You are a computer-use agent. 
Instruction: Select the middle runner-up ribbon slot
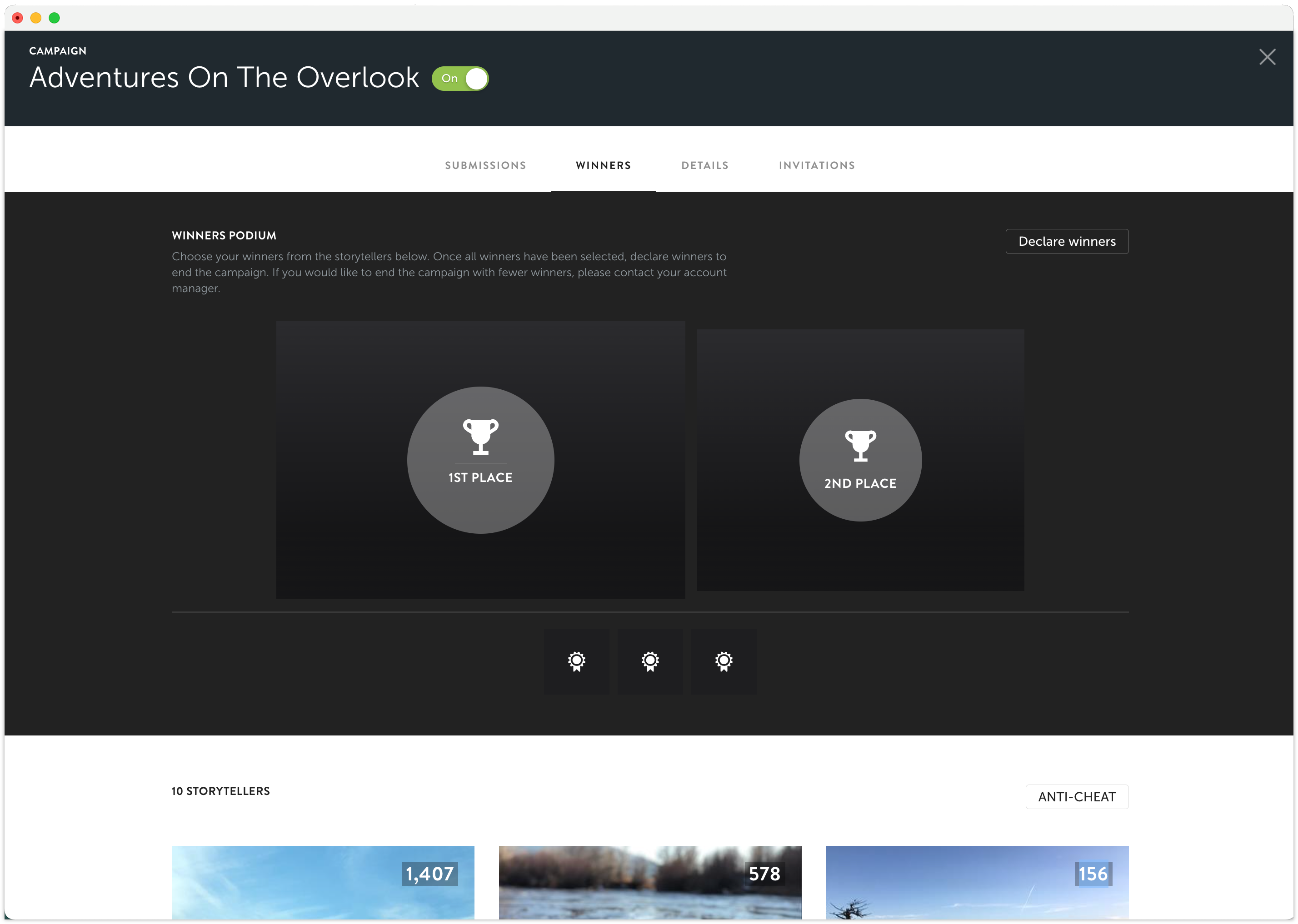pyautogui.click(x=650, y=661)
